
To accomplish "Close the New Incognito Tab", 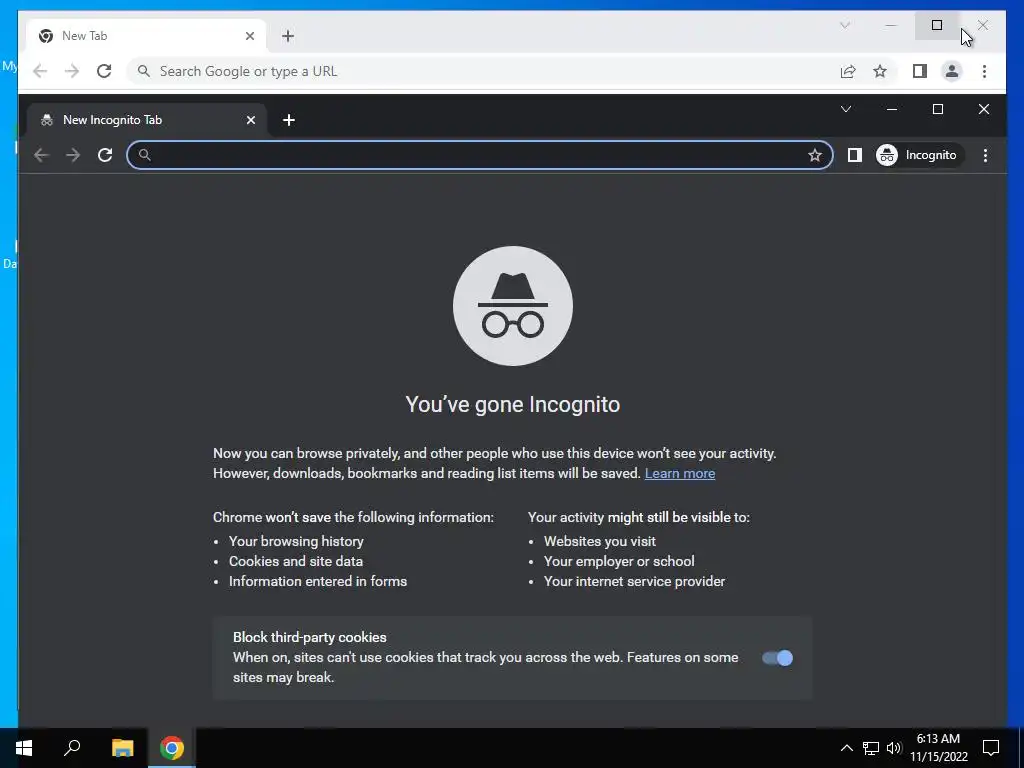I will click(251, 120).
